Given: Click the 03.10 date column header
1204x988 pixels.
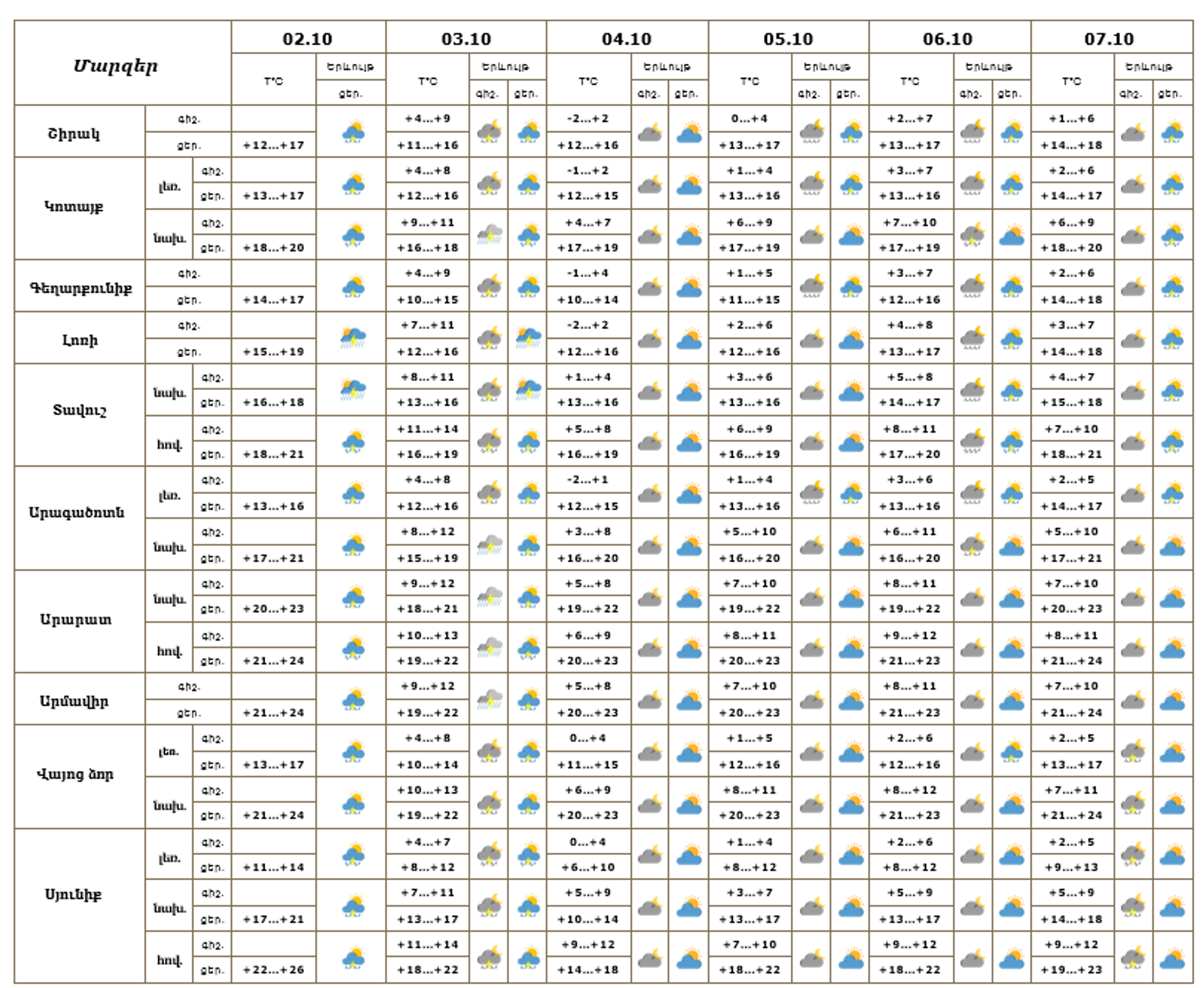Looking at the screenshot, I should coord(466,39).
